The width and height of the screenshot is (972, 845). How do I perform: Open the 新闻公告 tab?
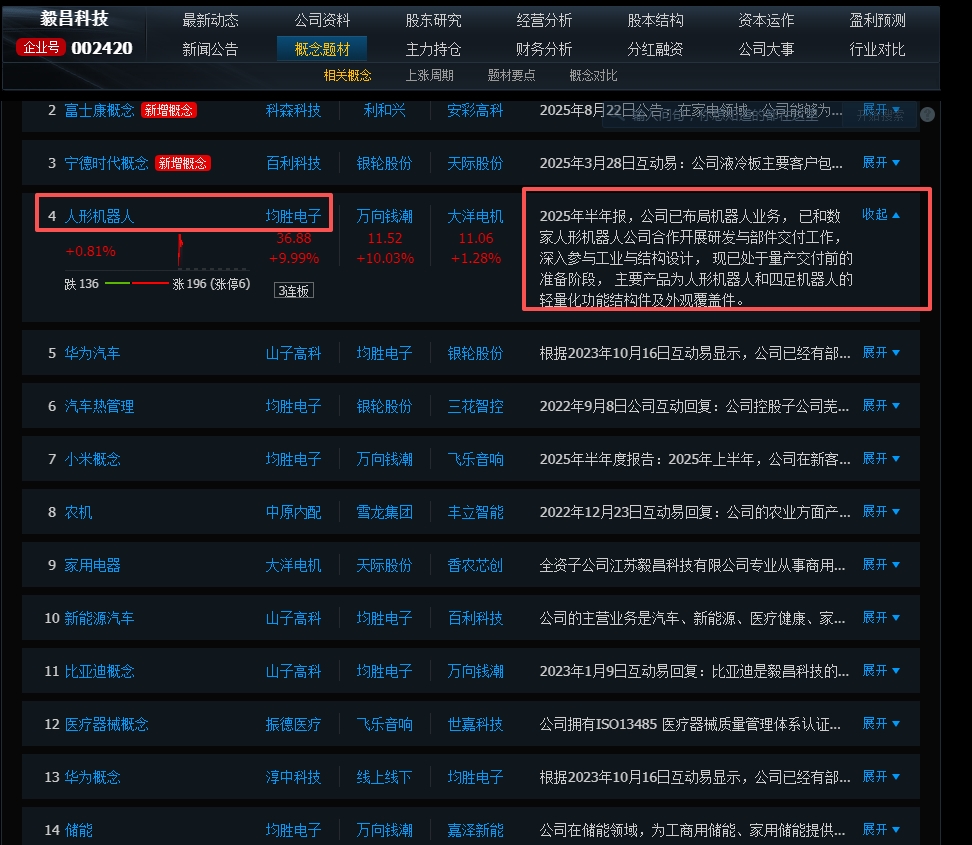(x=210, y=49)
